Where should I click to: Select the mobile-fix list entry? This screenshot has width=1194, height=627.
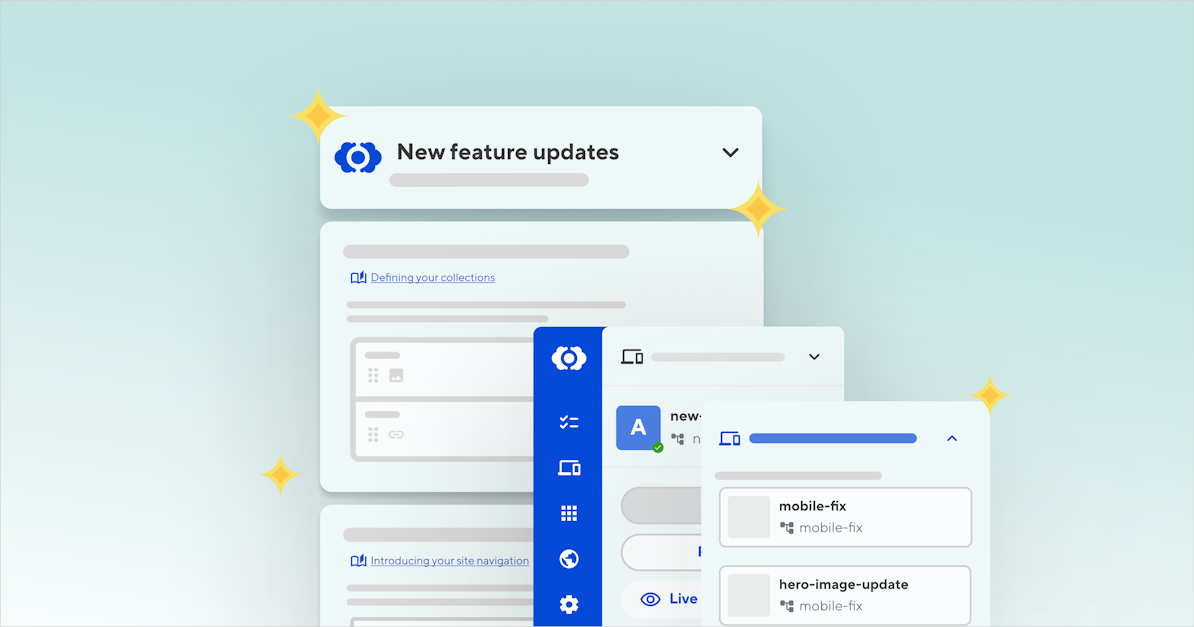click(845, 517)
